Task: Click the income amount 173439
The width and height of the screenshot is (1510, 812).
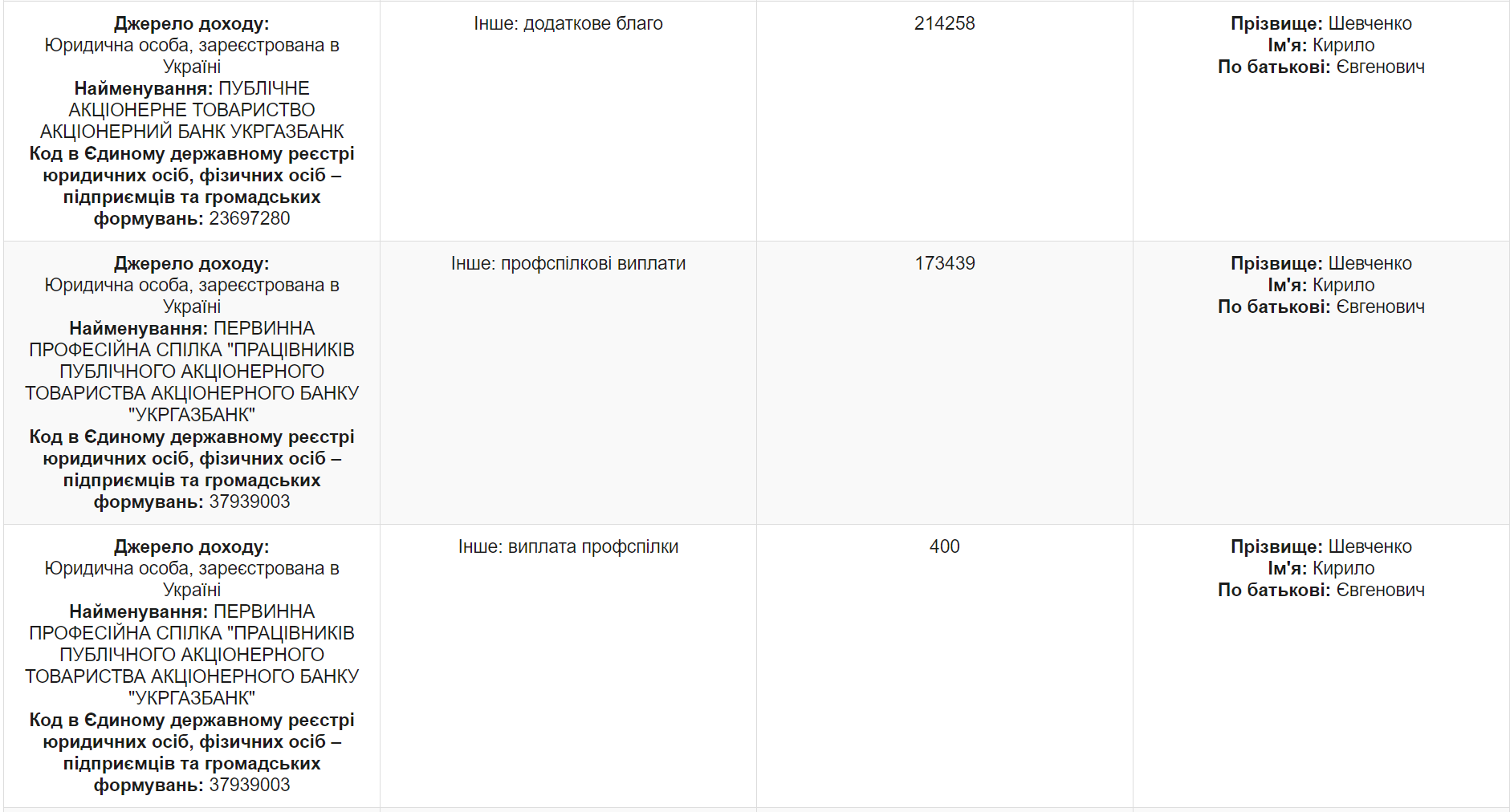Action: click(944, 263)
